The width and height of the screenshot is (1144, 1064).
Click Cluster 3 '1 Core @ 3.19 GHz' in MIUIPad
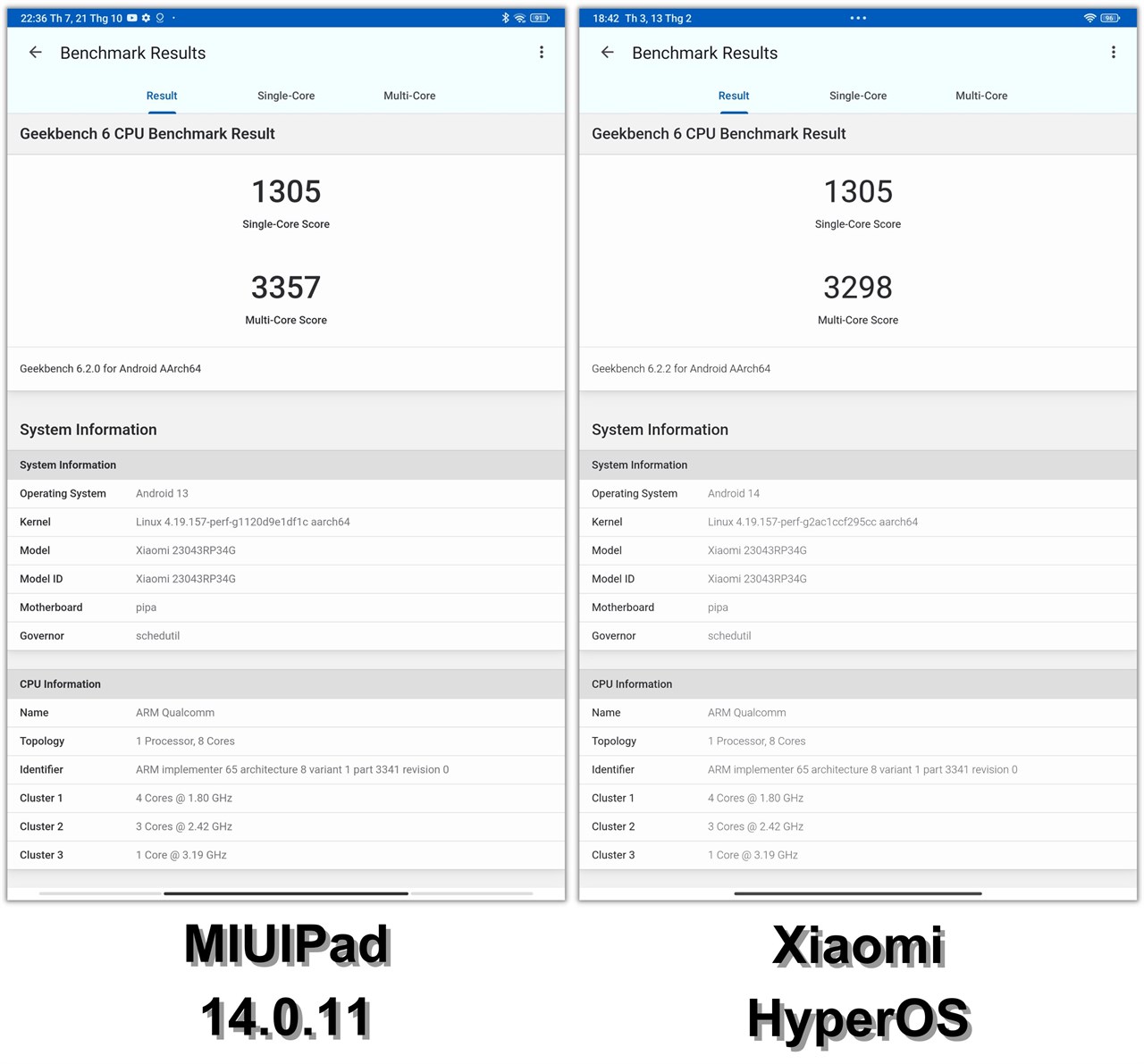tap(181, 856)
